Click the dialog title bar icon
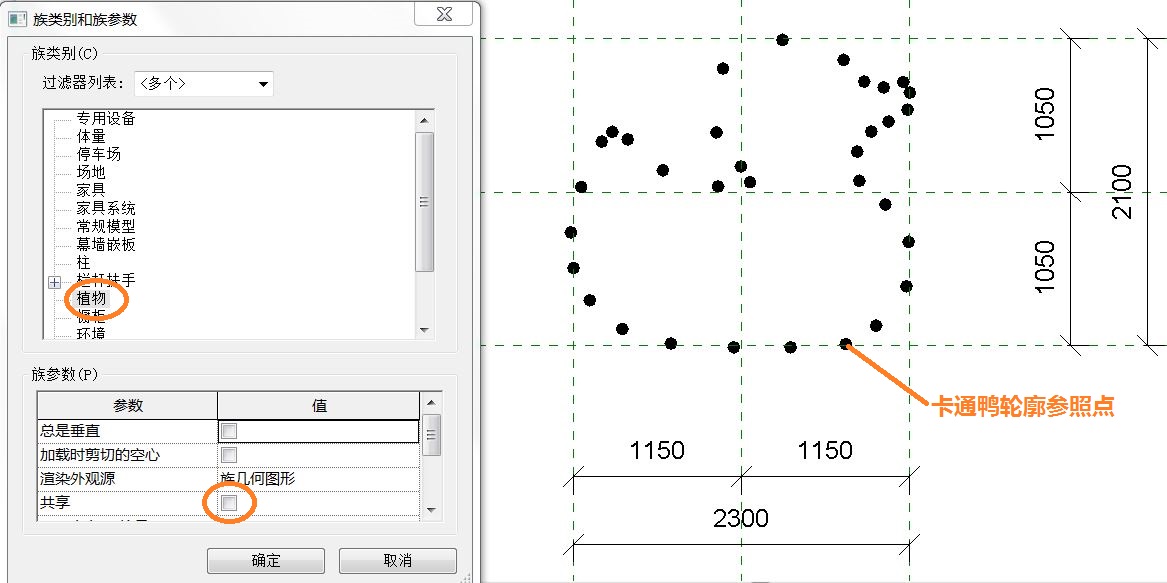Image resolution: width=1167 pixels, height=583 pixels. tap(17, 19)
